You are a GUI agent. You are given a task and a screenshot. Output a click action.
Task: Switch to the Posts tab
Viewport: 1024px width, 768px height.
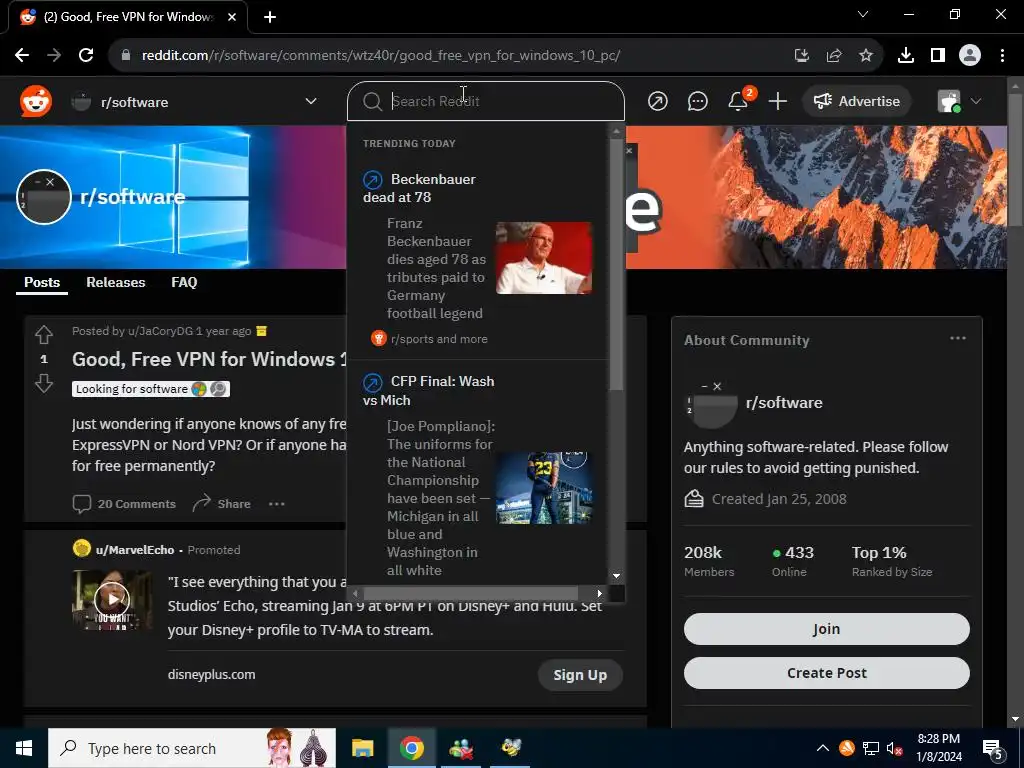tap(42, 282)
